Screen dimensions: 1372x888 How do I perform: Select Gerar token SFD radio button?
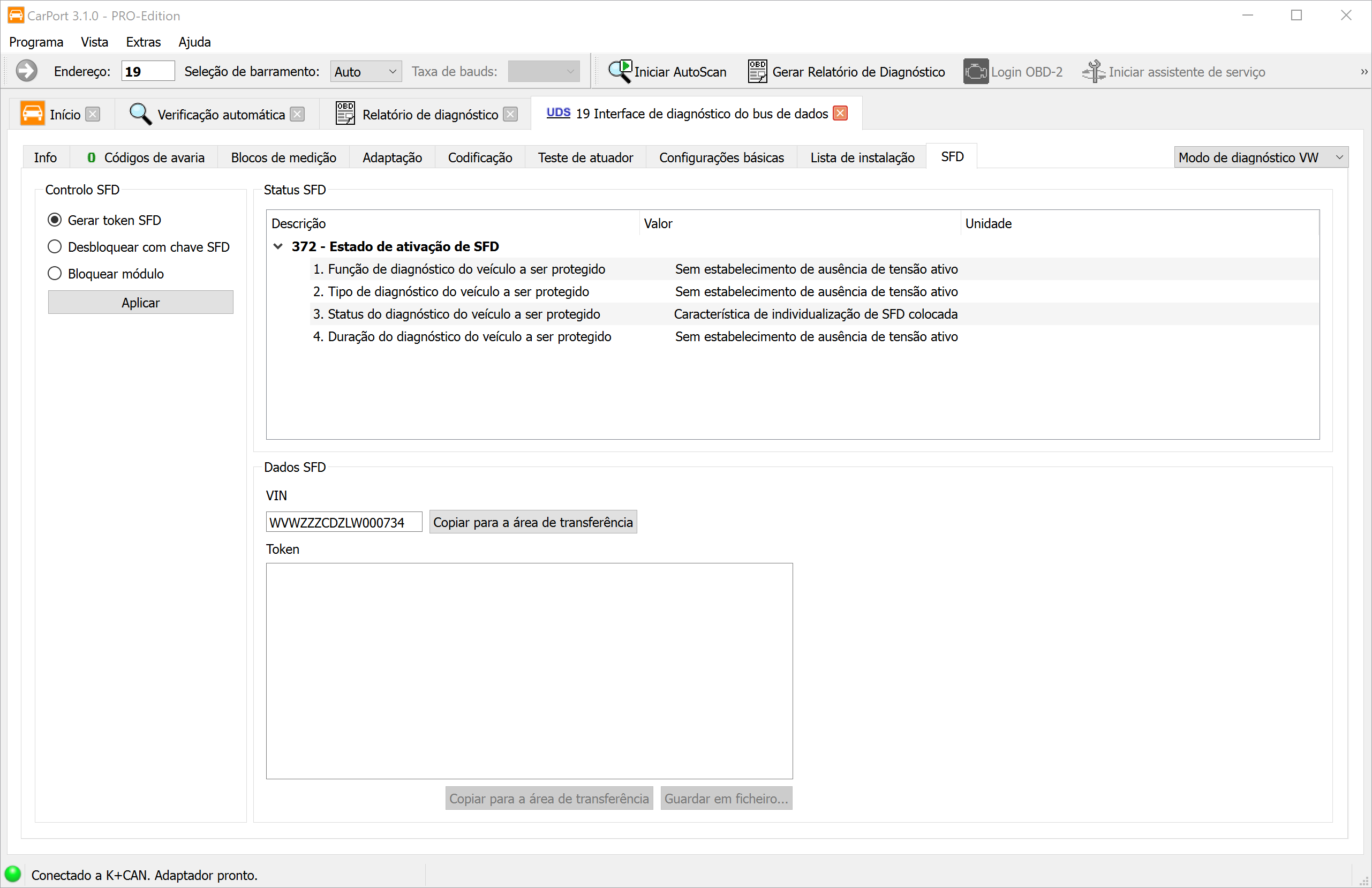tap(55, 220)
